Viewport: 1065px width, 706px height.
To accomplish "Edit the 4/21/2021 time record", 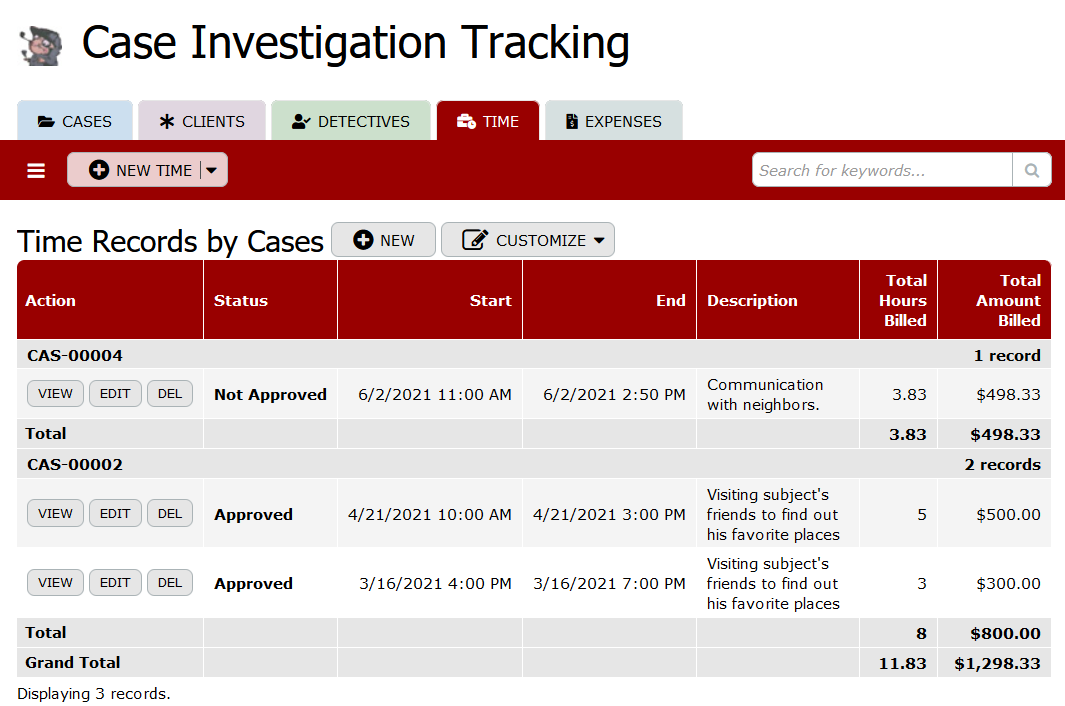I will pyautogui.click(x=115, y=514).
